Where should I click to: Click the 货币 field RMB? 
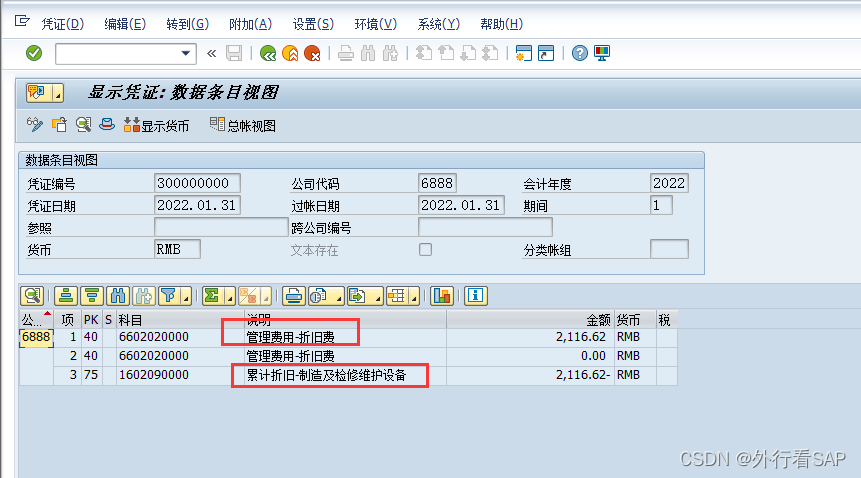[x=177, y=249]
